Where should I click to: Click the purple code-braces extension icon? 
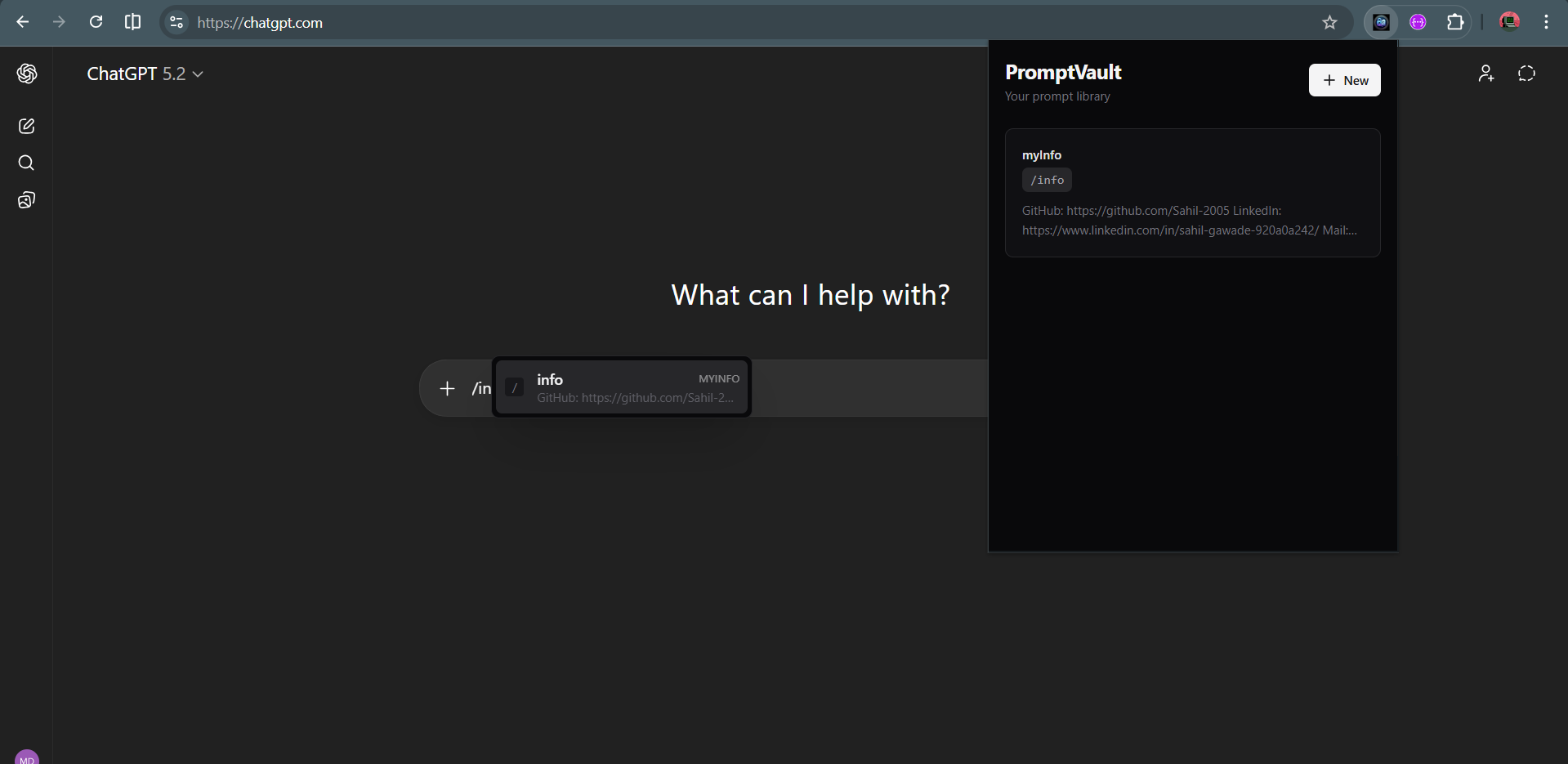point(1418,22)
